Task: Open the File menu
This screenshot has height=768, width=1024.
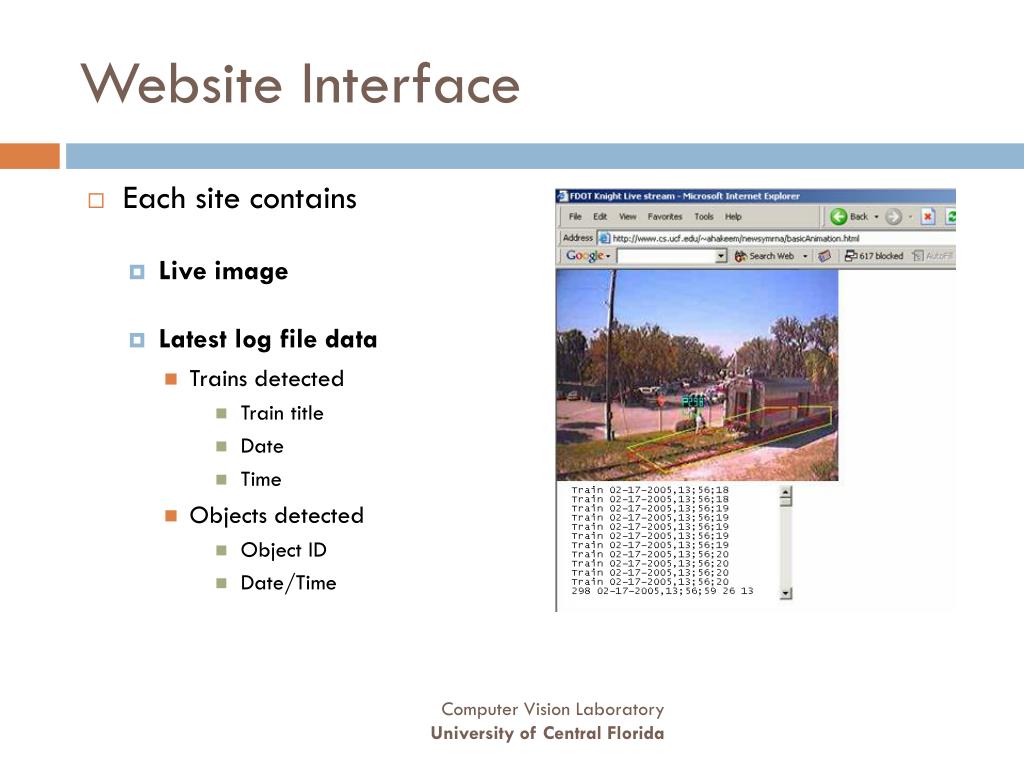Action: tap(575, 217)
